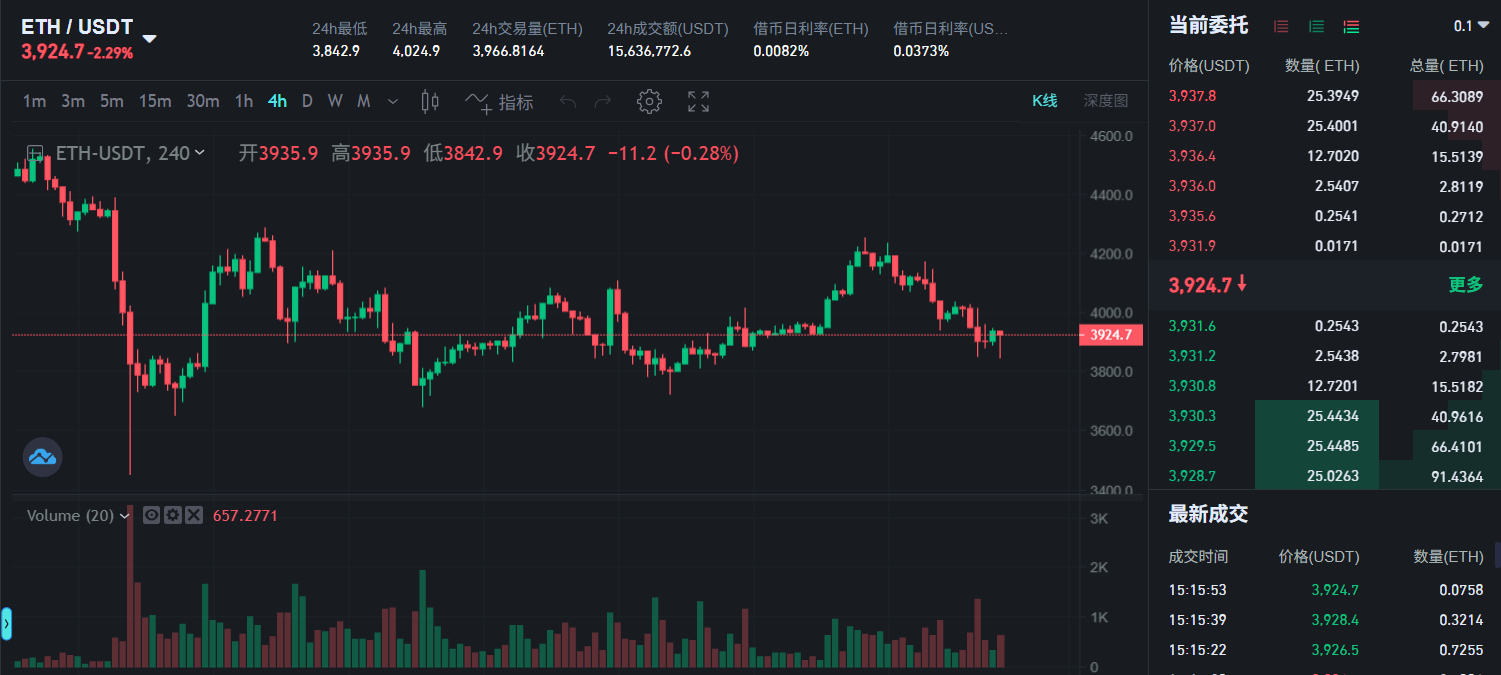Show only sell orders in order book
Viewport: 1501px width, 675px height.
coord(1281,27)
